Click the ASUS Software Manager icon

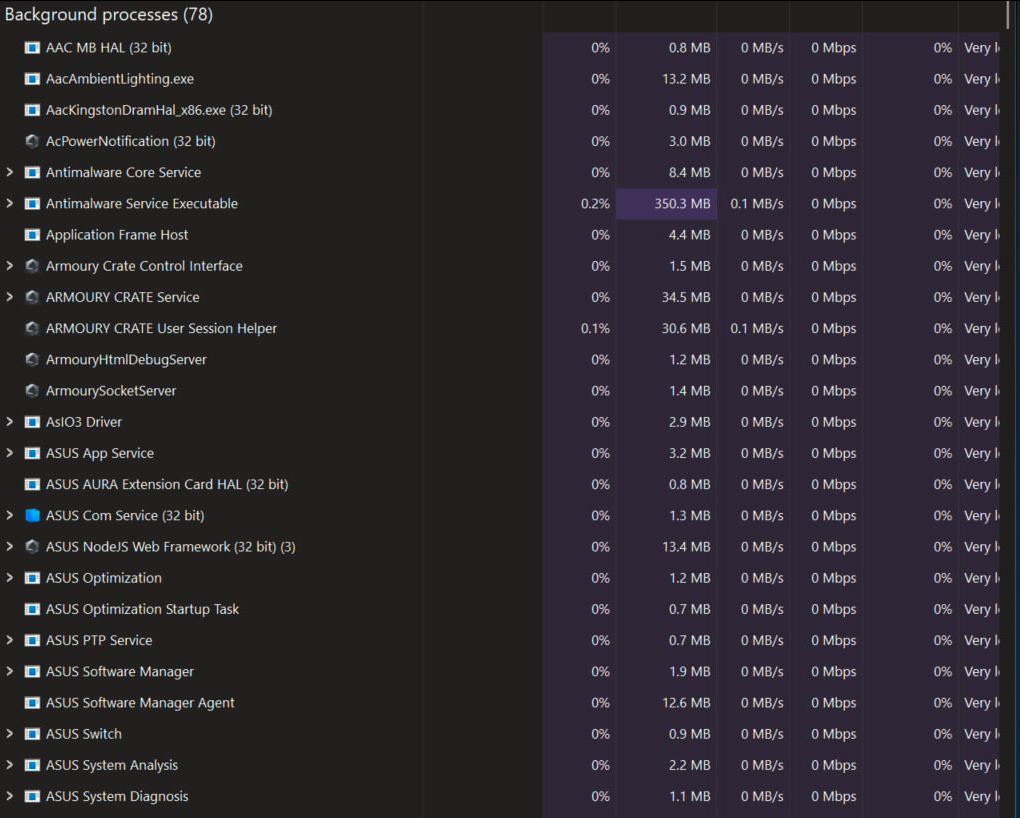pos(32,672)
